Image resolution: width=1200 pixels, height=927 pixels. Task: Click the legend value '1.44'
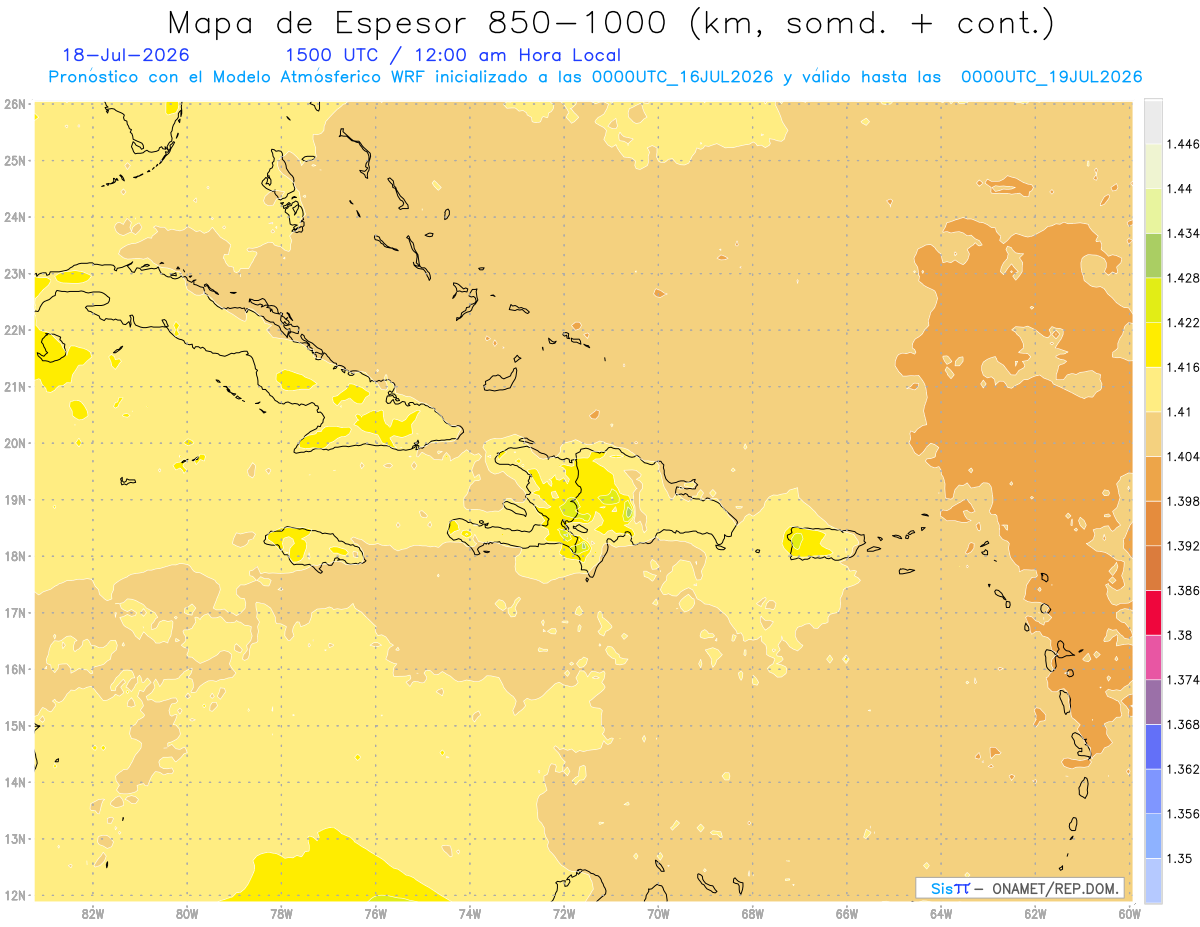coord(1180,189)
